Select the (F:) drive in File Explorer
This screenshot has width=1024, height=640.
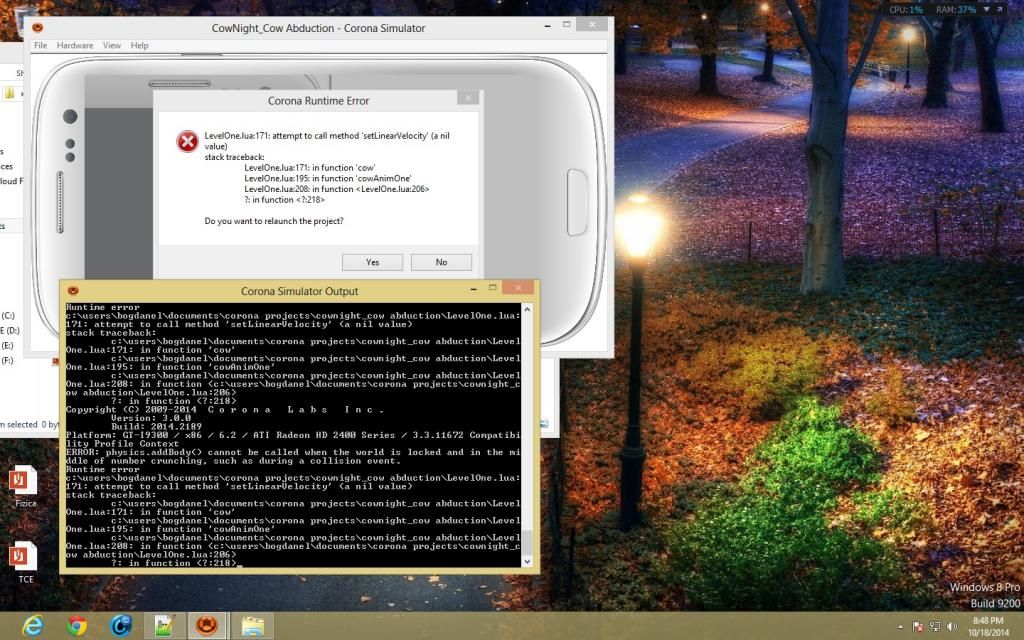pos(7,360)
